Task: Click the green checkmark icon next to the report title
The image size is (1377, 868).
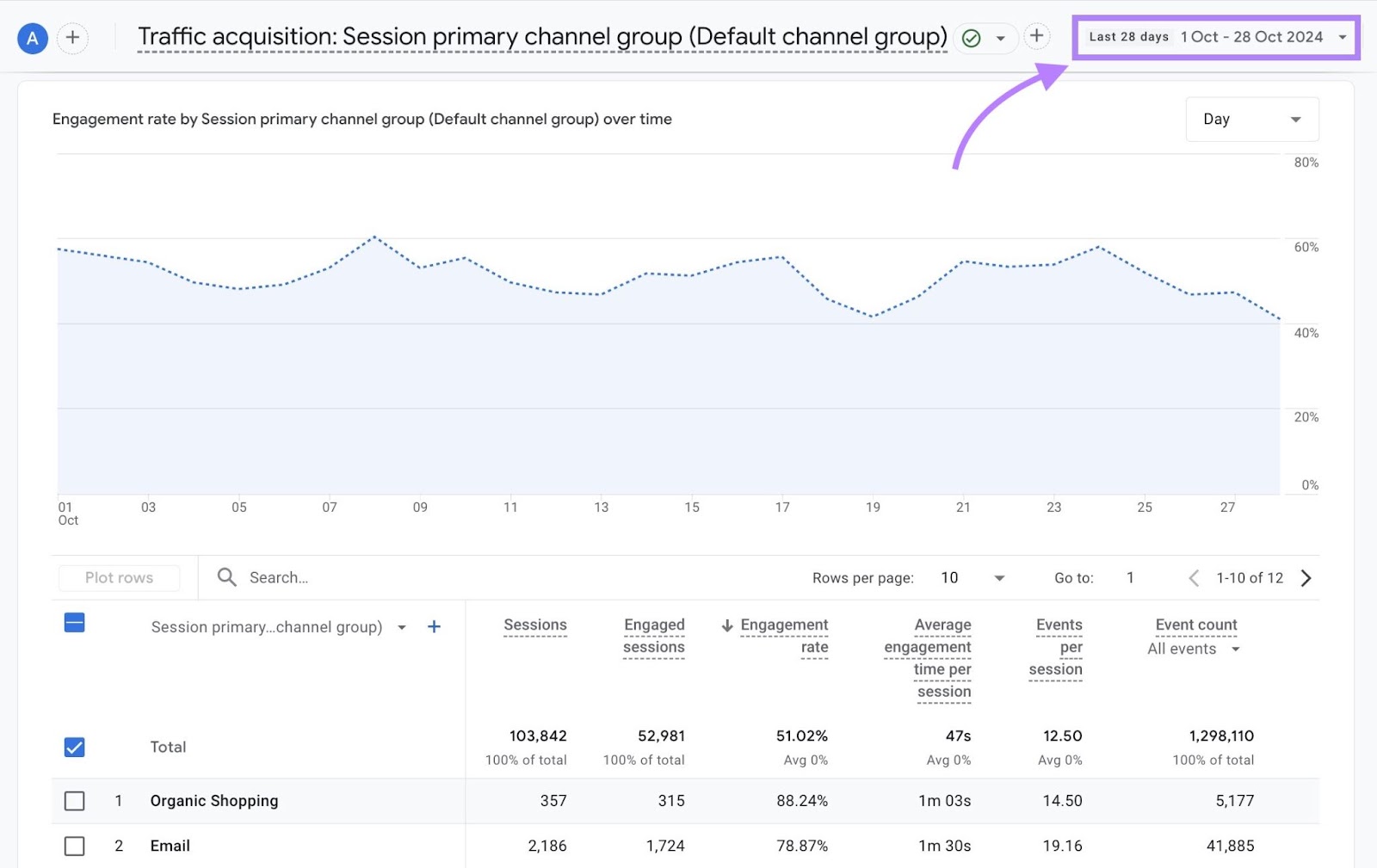Action: point(970,38)
